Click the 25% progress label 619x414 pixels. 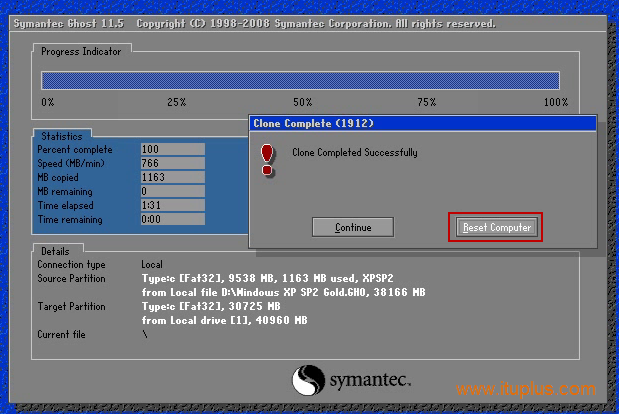pos(176,102)
